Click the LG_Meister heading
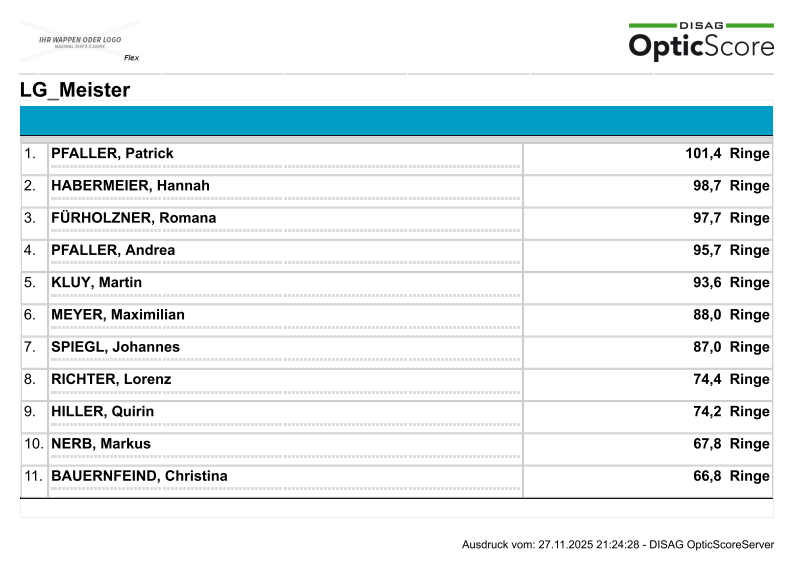This screenshot has width=790, height=577. coord(75,91)
